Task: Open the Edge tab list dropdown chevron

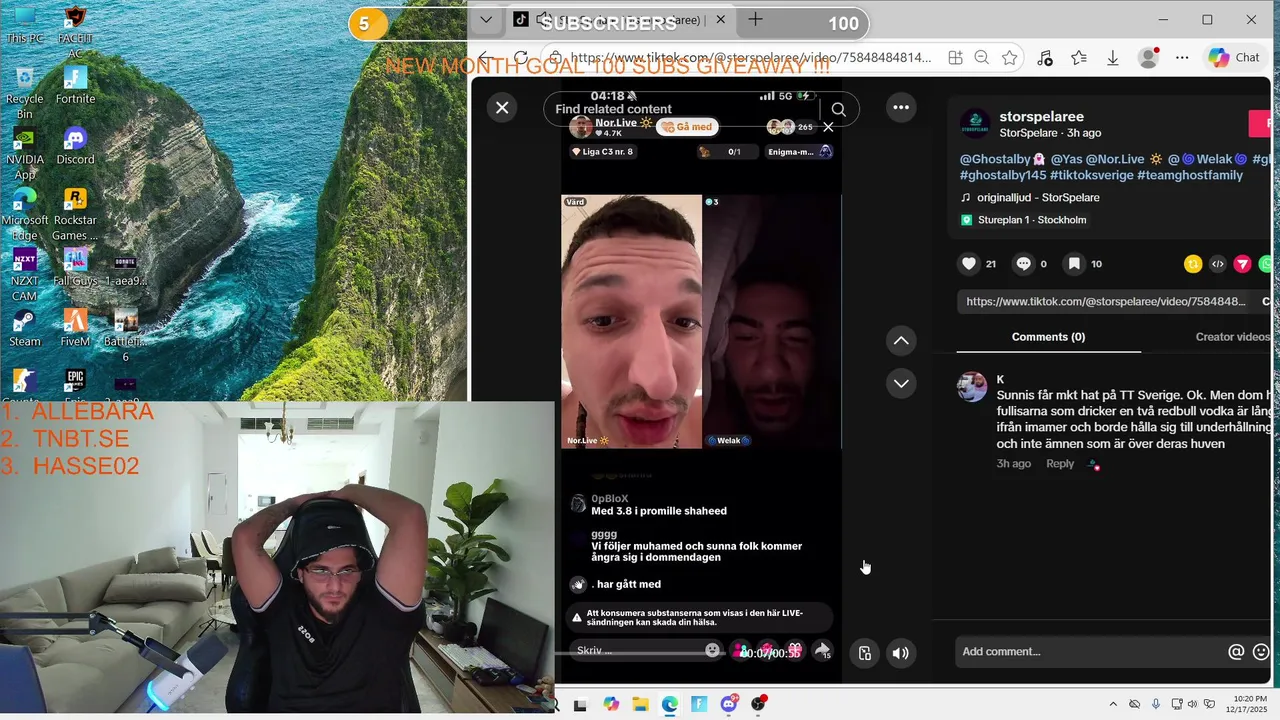Action: (486, 20)
